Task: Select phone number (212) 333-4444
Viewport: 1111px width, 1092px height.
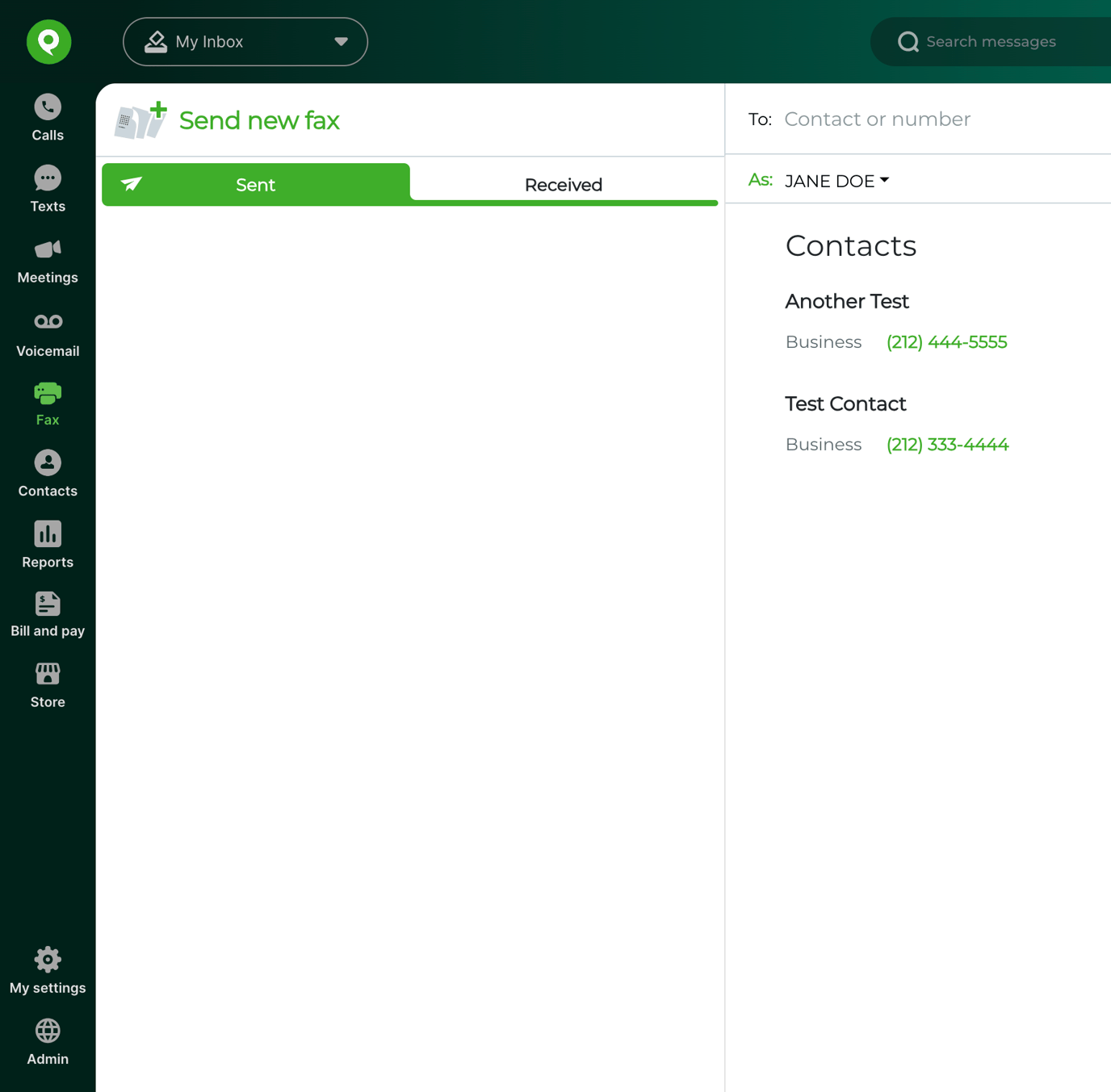Action: click(947, 445)
